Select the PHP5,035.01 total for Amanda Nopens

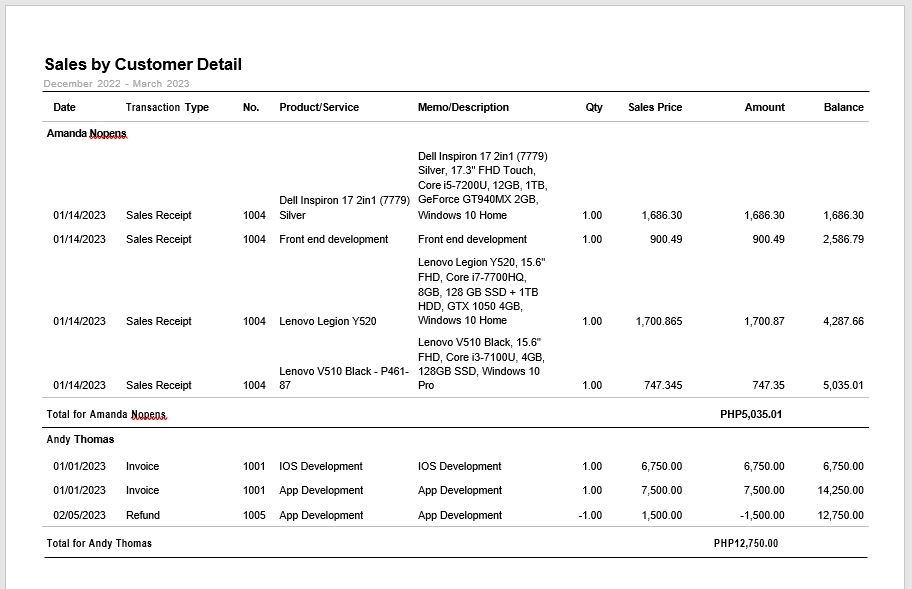tap(751, 414)
